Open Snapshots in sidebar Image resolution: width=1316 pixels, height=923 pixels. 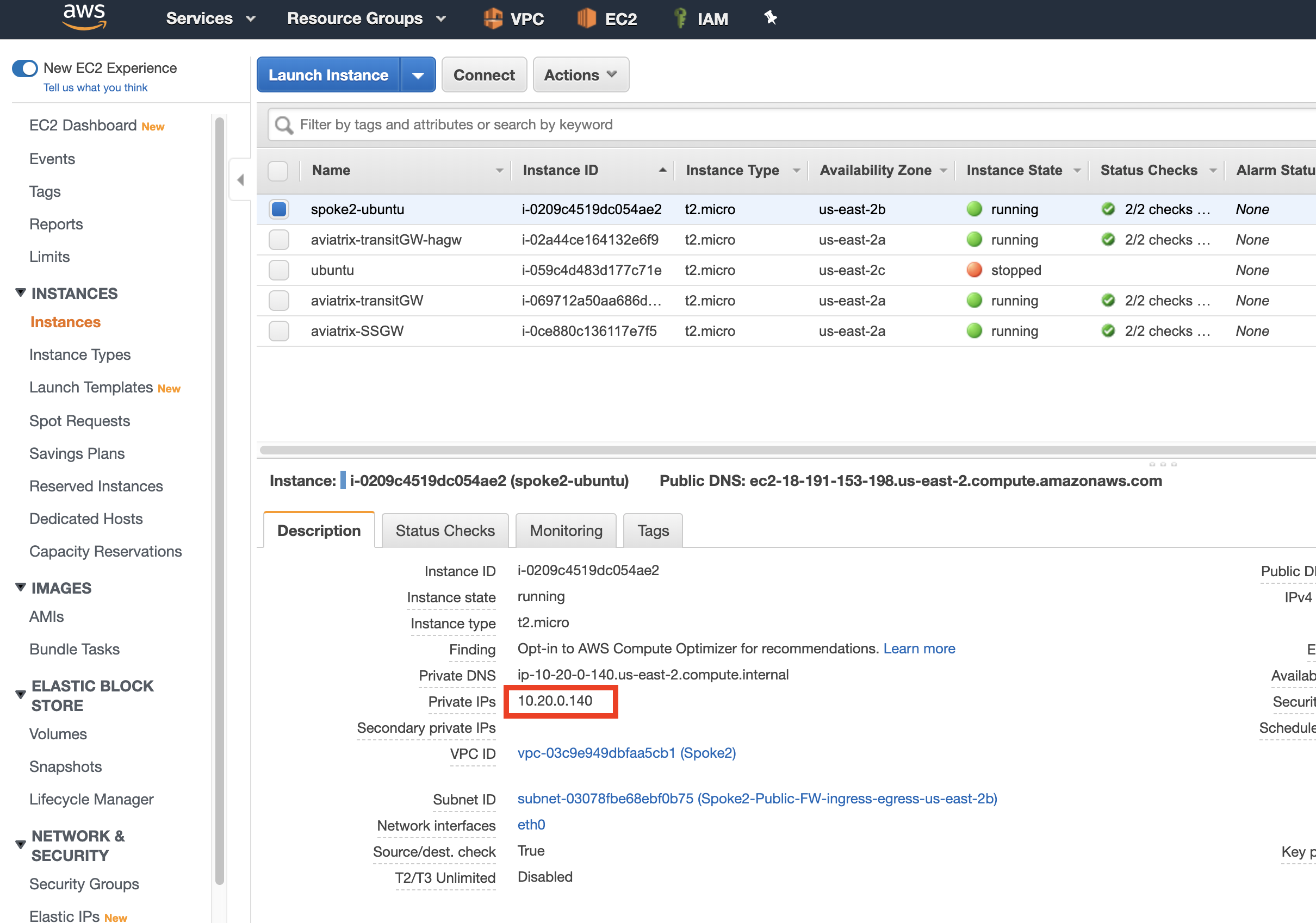[65, 766]
